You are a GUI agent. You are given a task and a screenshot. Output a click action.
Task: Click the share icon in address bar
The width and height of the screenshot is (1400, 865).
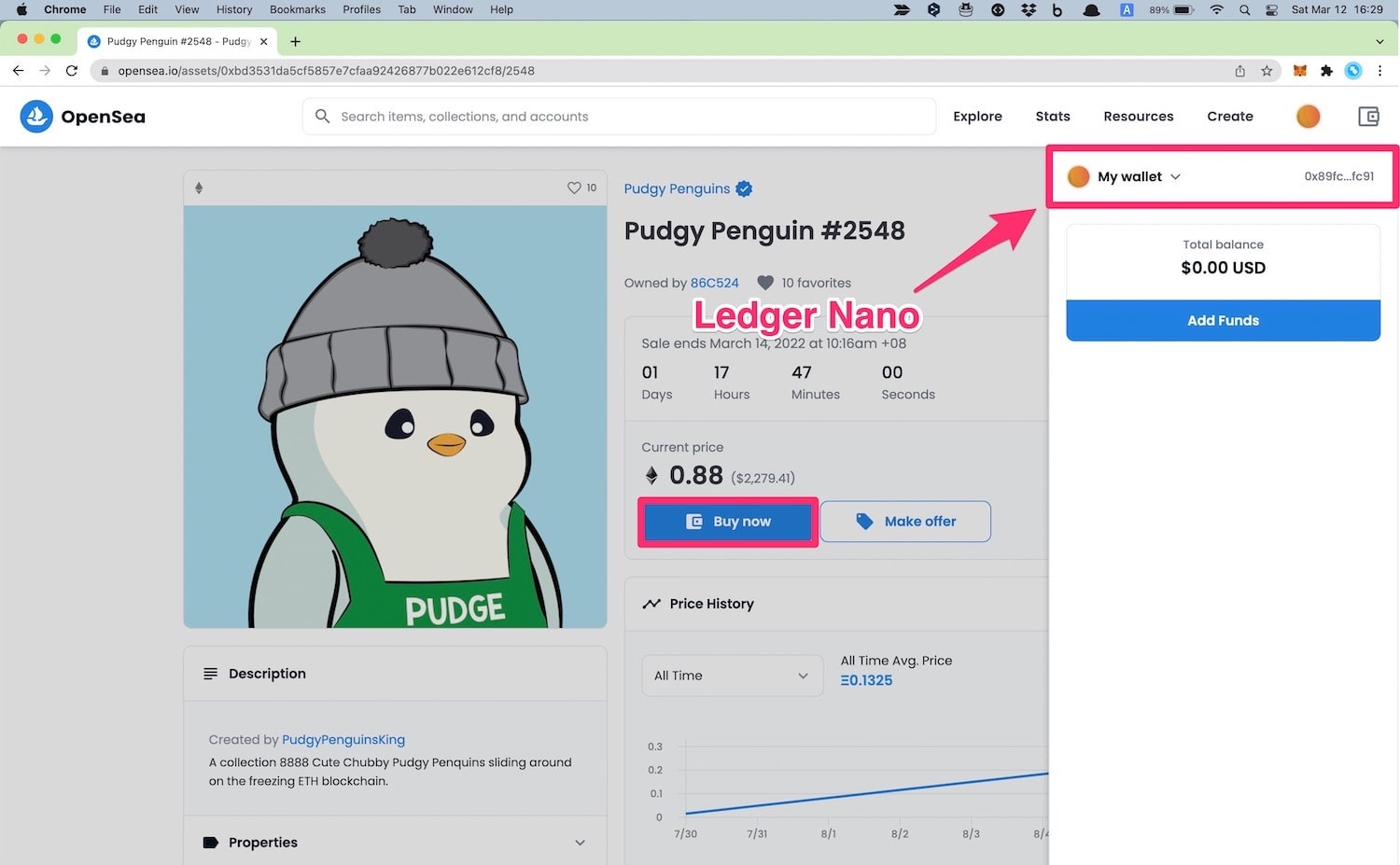(1240, 71)
